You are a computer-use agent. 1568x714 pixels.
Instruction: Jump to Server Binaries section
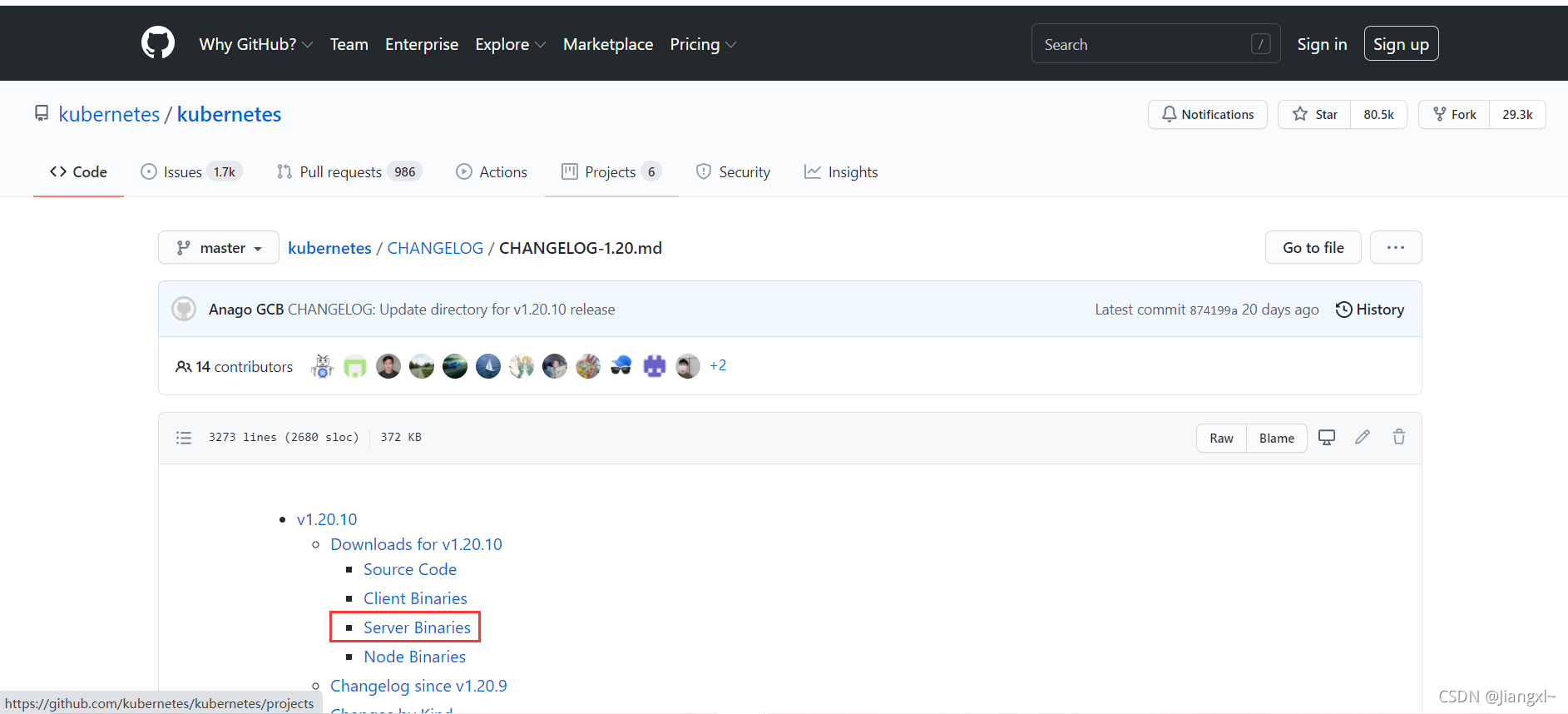click(417, 627)
